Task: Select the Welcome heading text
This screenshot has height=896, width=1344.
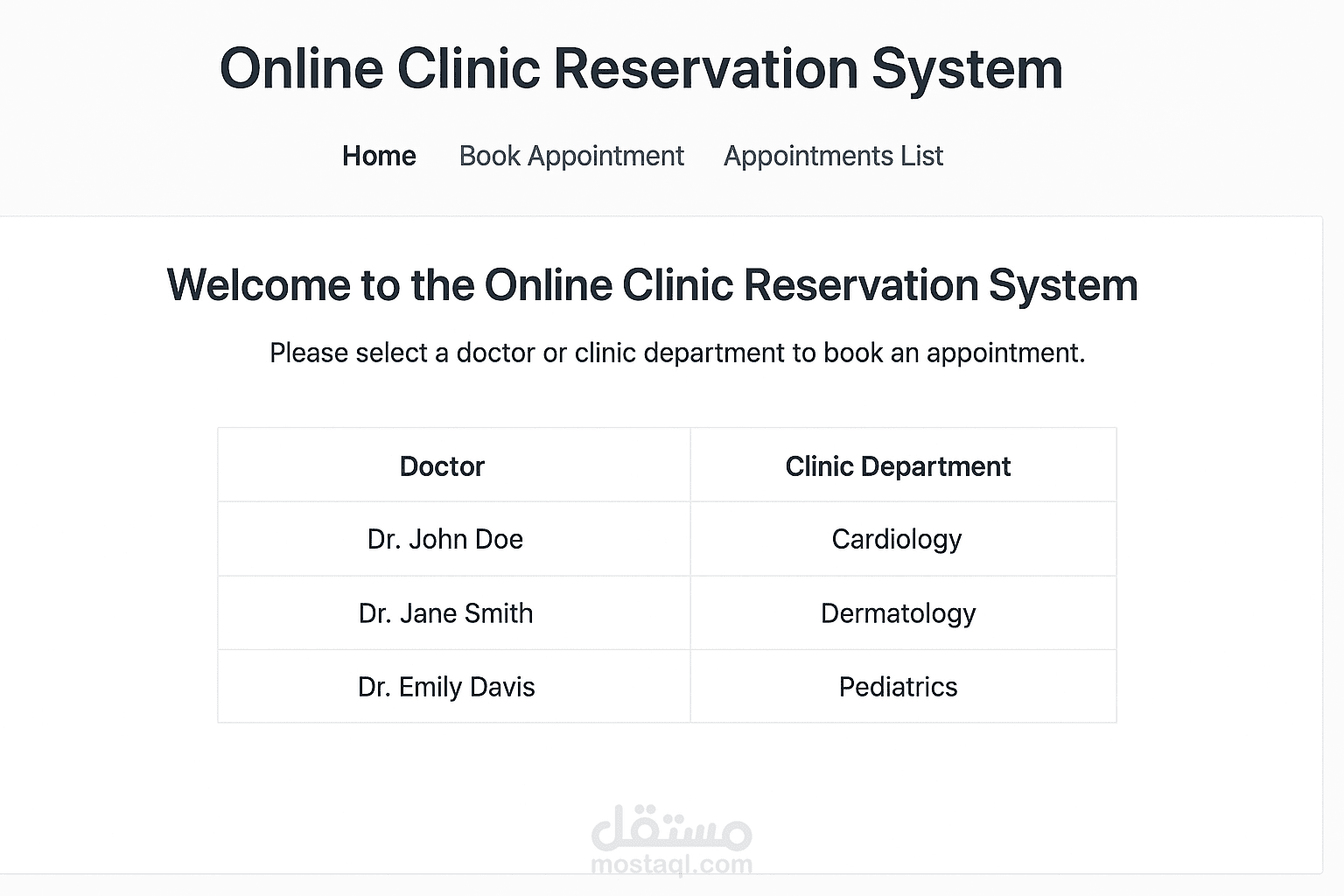Action: [652, 285]
